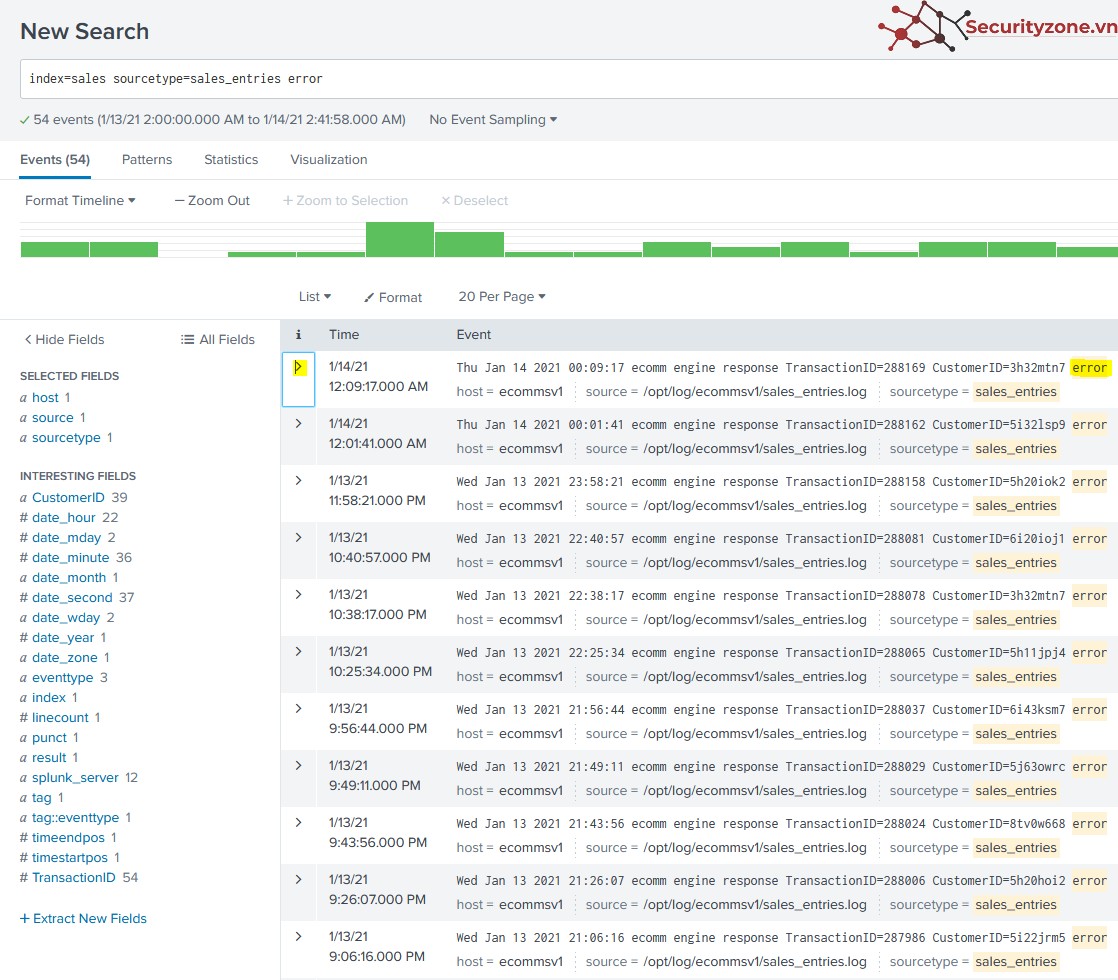1118x980 pixels.
Task: Click the Event column header
Action: click(x=473, y=335)
